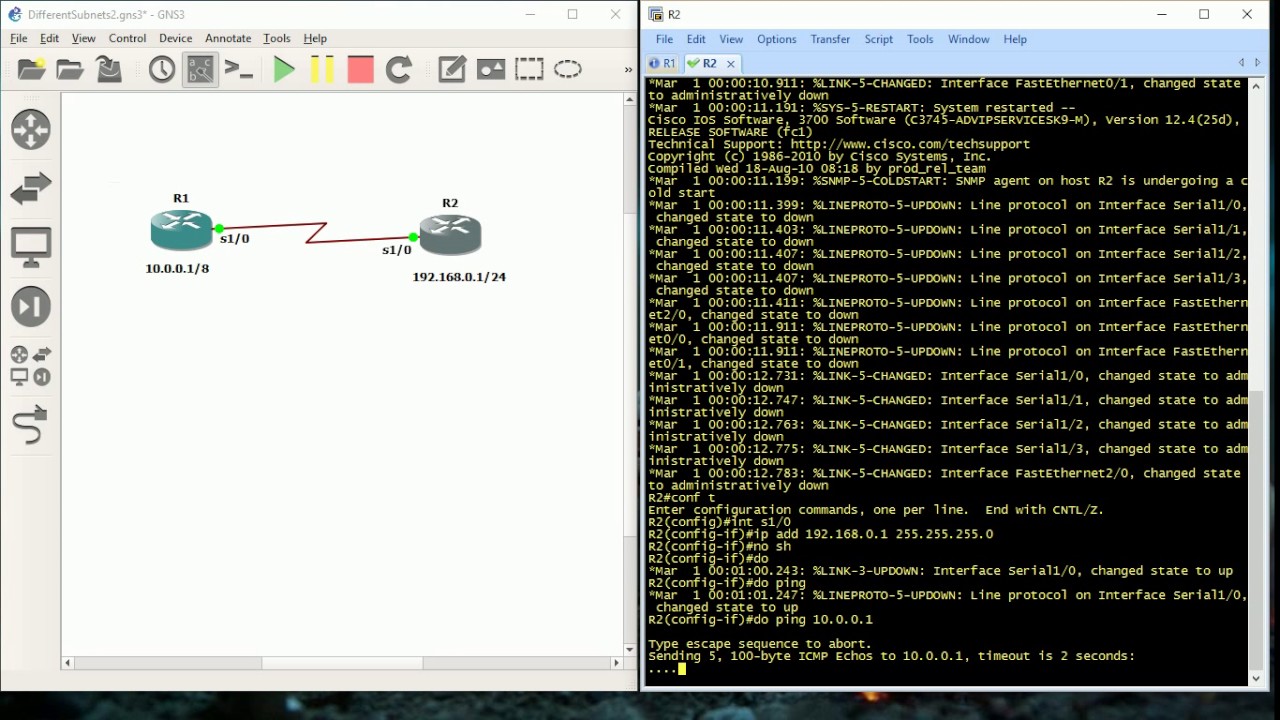The image size is (1280, 720).
Task: Open View menu in R2 terminal
Action: pos(731,39)
